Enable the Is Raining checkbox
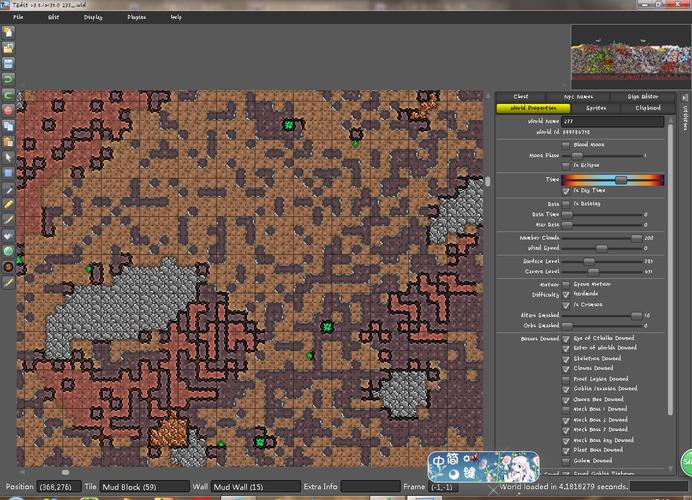 pyautogui.click(x=566, y=204)
